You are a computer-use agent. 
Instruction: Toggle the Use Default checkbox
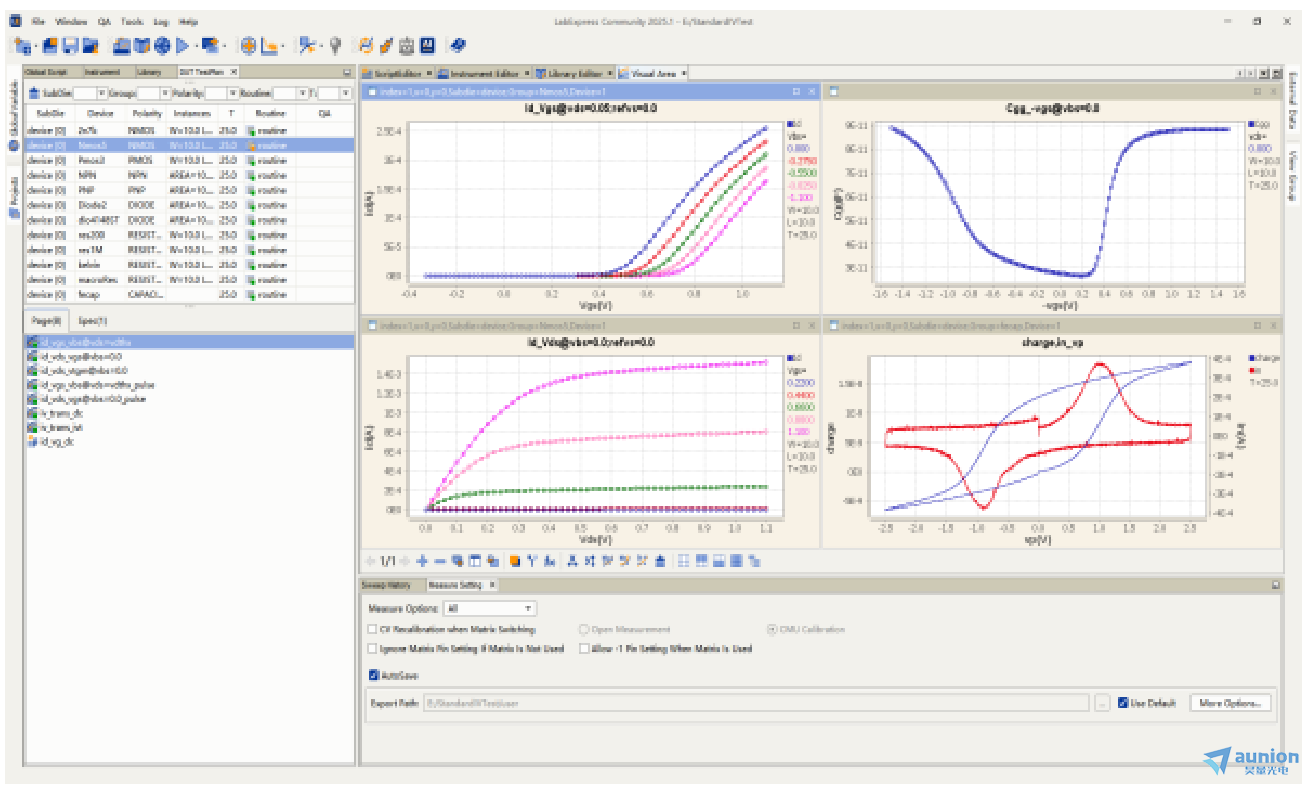point(1123,703)
